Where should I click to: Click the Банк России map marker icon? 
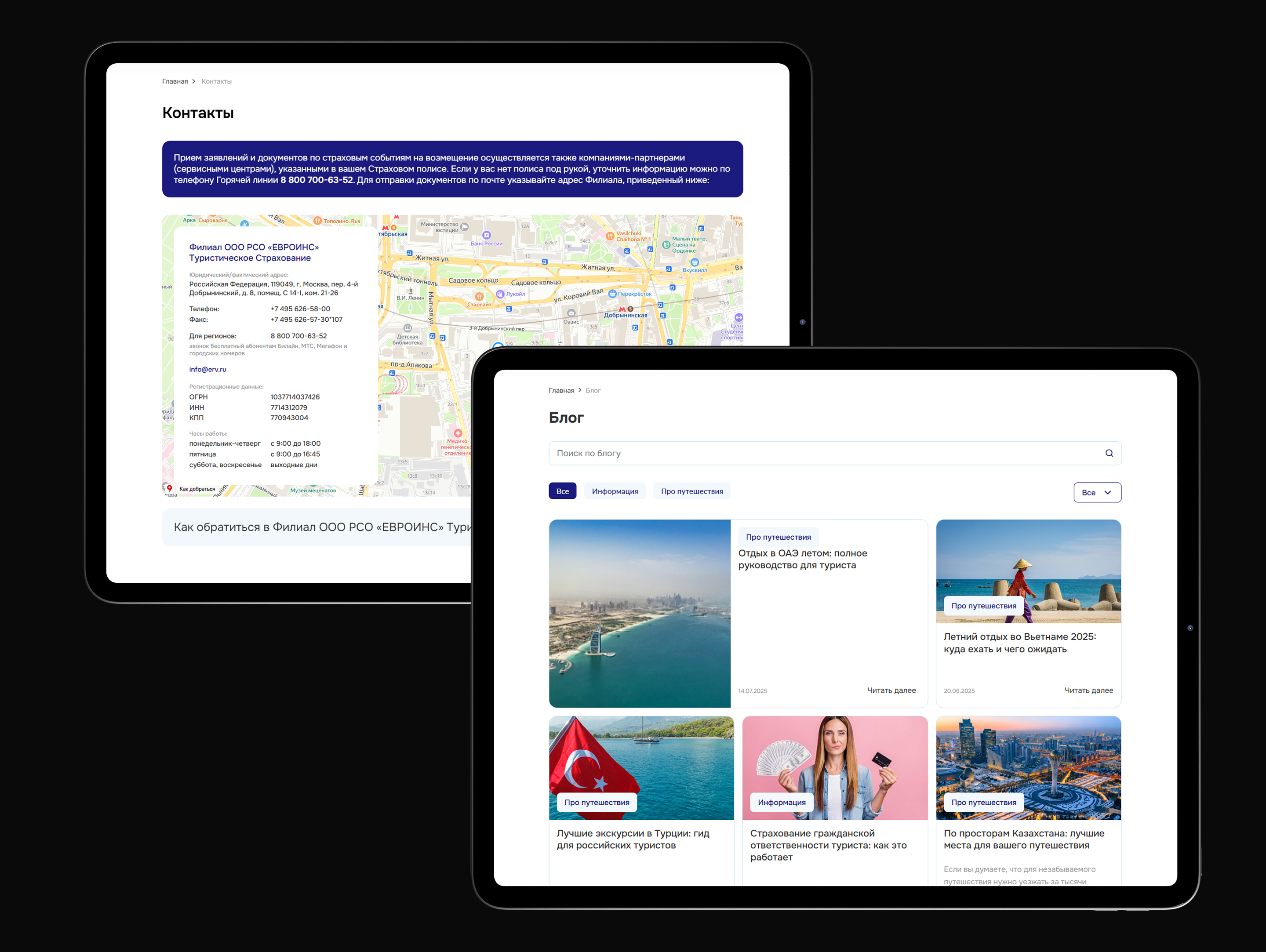click(x=487, y=235)
